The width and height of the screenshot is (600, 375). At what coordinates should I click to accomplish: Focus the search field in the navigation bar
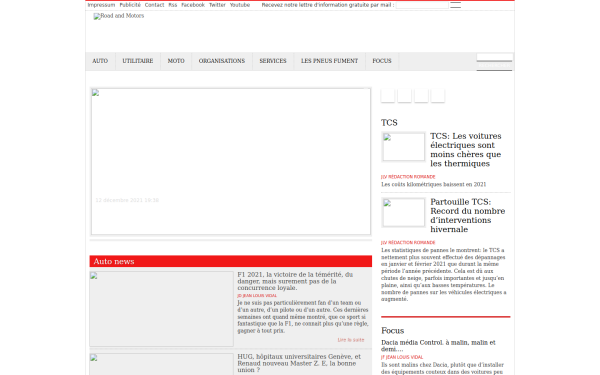[x=494, y=57]
